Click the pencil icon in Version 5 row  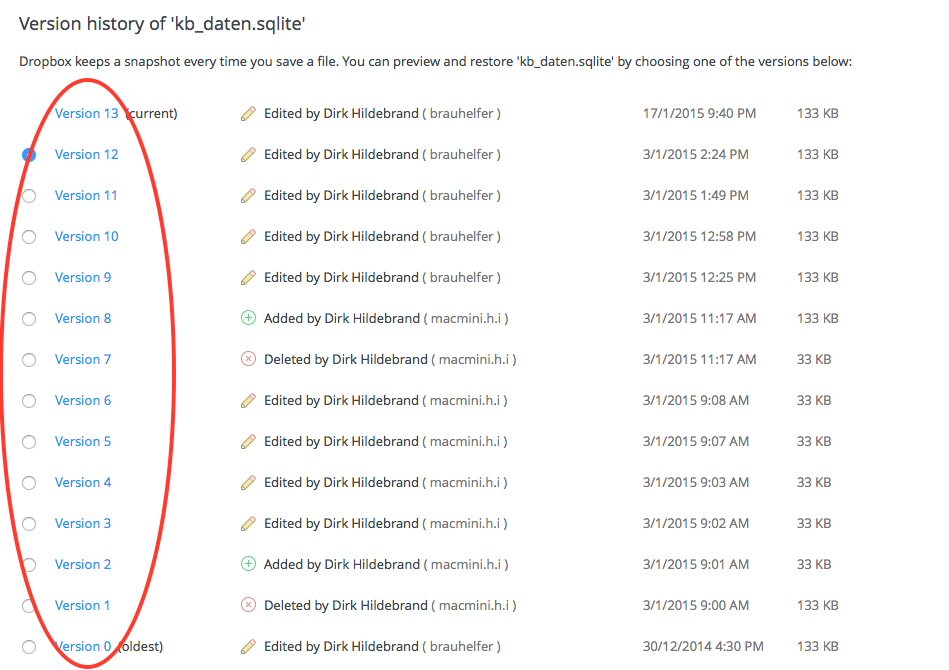point(249,441)
